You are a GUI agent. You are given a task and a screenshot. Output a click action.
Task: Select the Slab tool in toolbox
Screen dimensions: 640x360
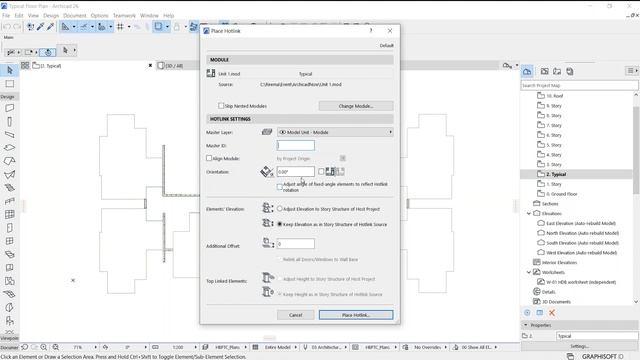pyautogui.click(x=9, y=148)
